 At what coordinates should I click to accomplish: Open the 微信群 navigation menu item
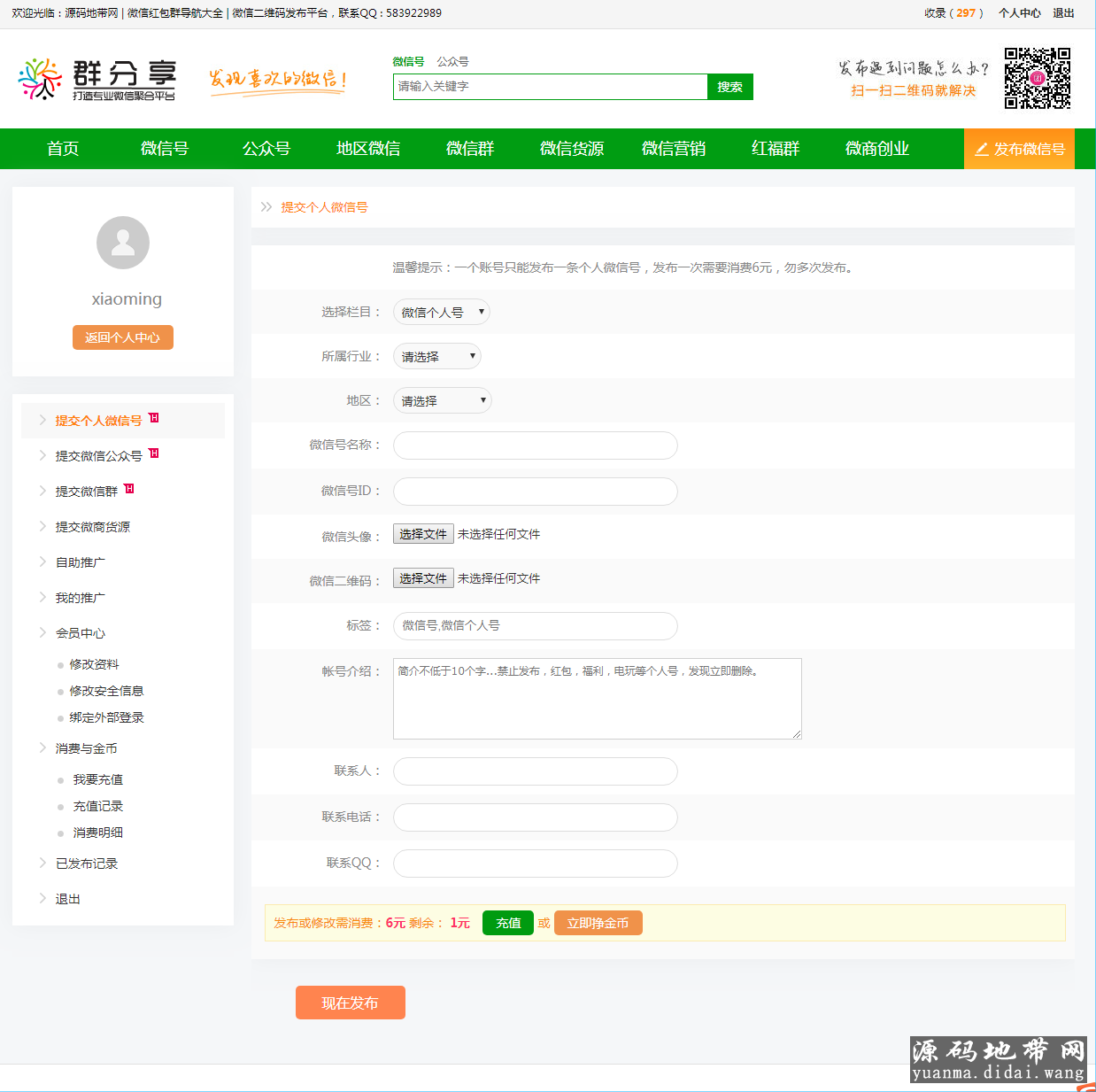tap(470, 149)
